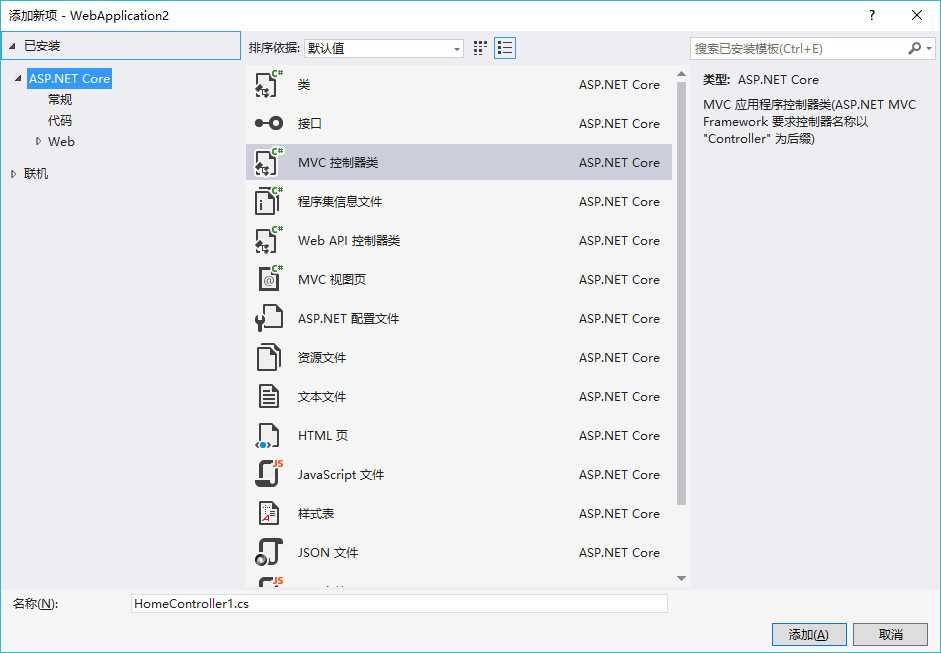
Task: Select the ASP.NET 配置文件 template name
Action: click(x=348, y=319)
